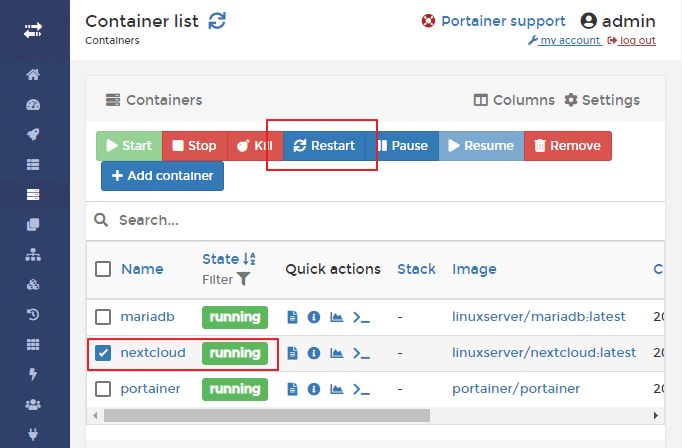Image resolution: width=682 pixels, height=448 pixels.
Task: Click the horizontal scrollbar thumb
Action: coord(267,415)
